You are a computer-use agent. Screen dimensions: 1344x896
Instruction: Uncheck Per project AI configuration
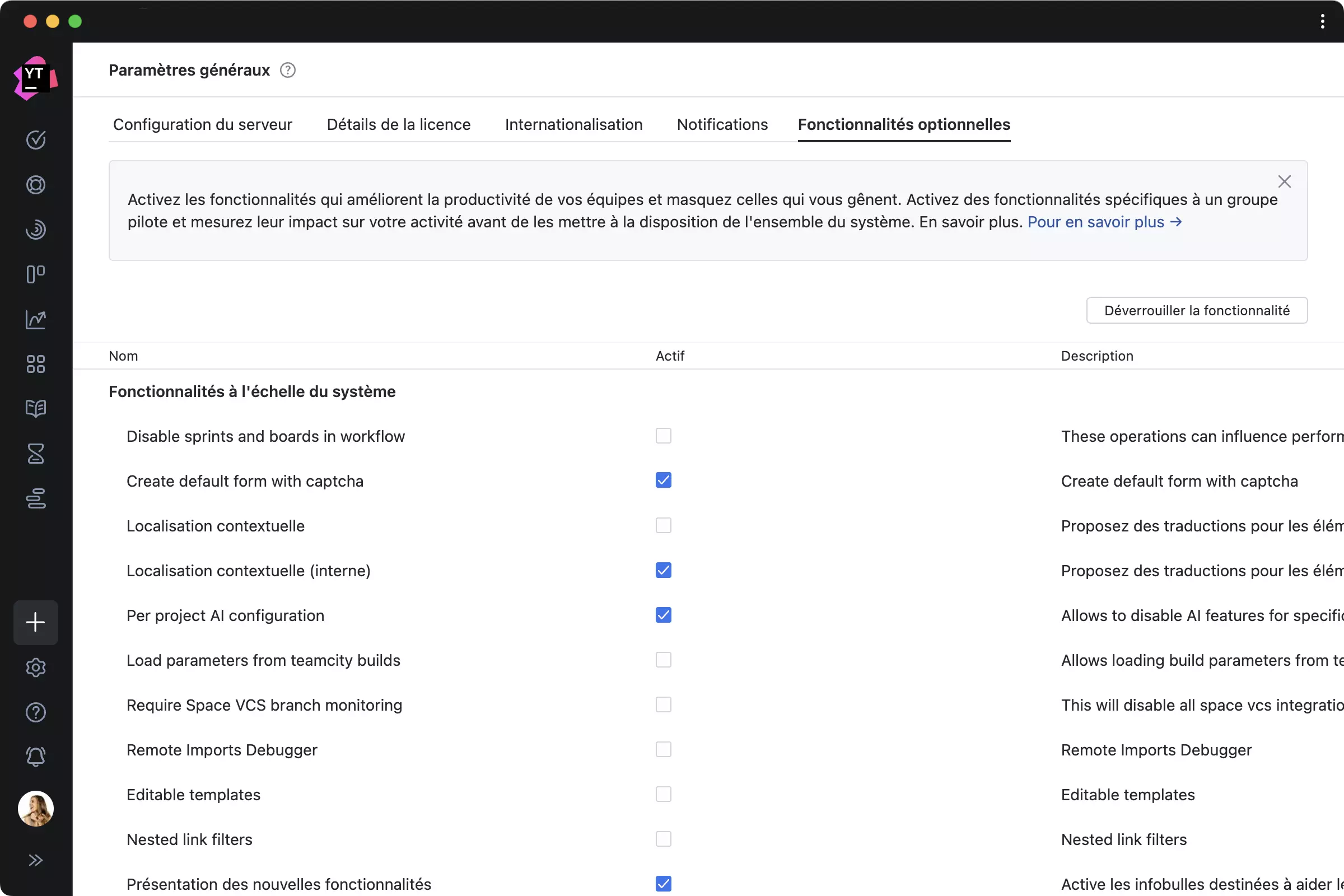click(663, 615)
